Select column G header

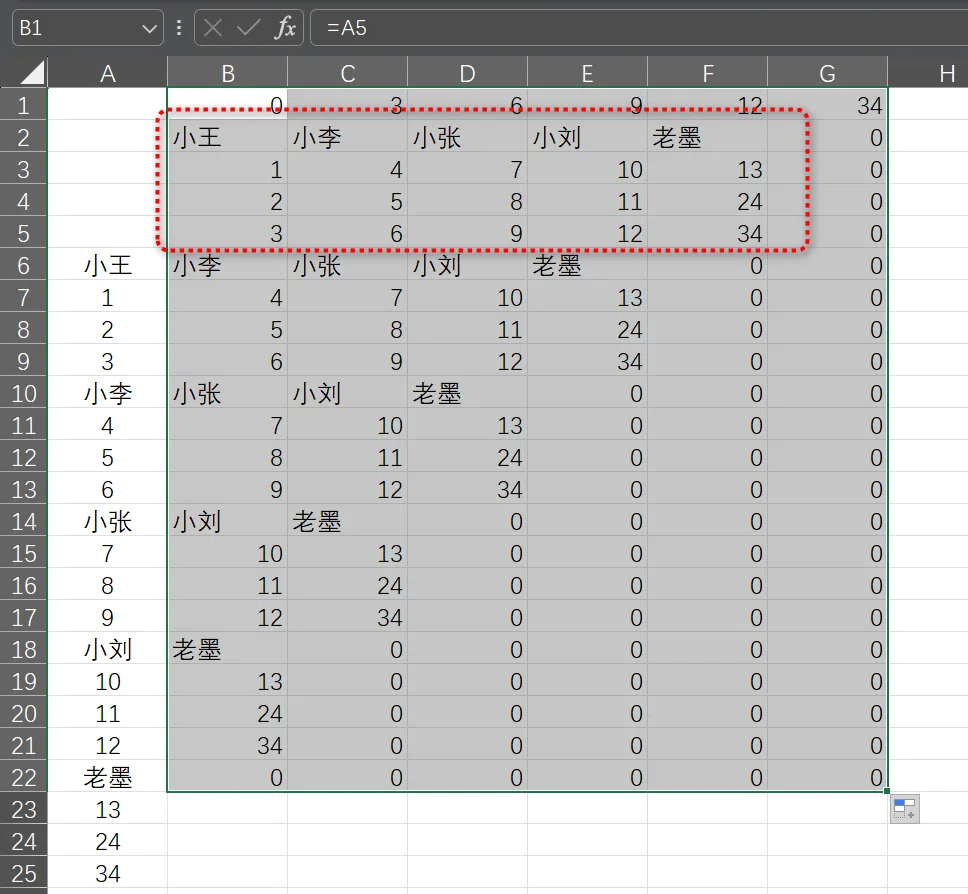click(827, 73)
